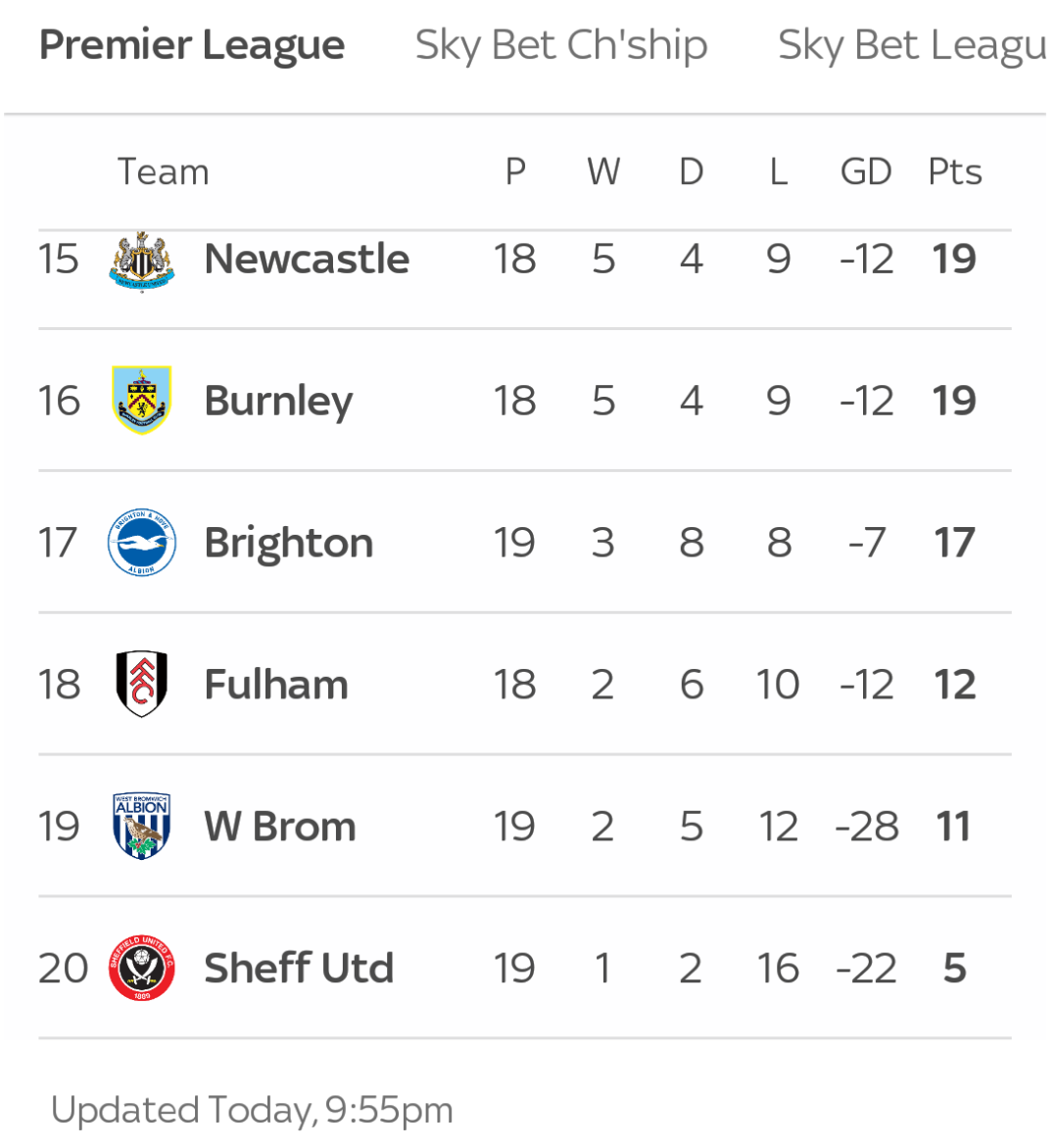1058x1148 pixels.
Task: Open the Fulham team link
Action: pos(276,685)
